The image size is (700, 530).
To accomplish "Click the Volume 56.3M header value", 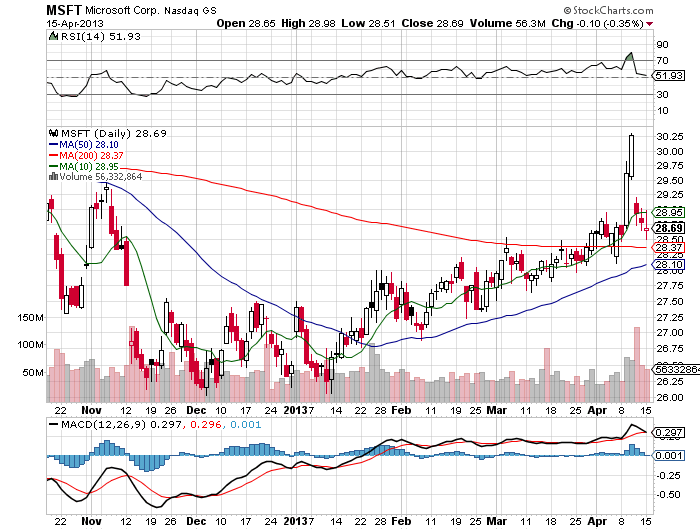I will tap(508, 23).
